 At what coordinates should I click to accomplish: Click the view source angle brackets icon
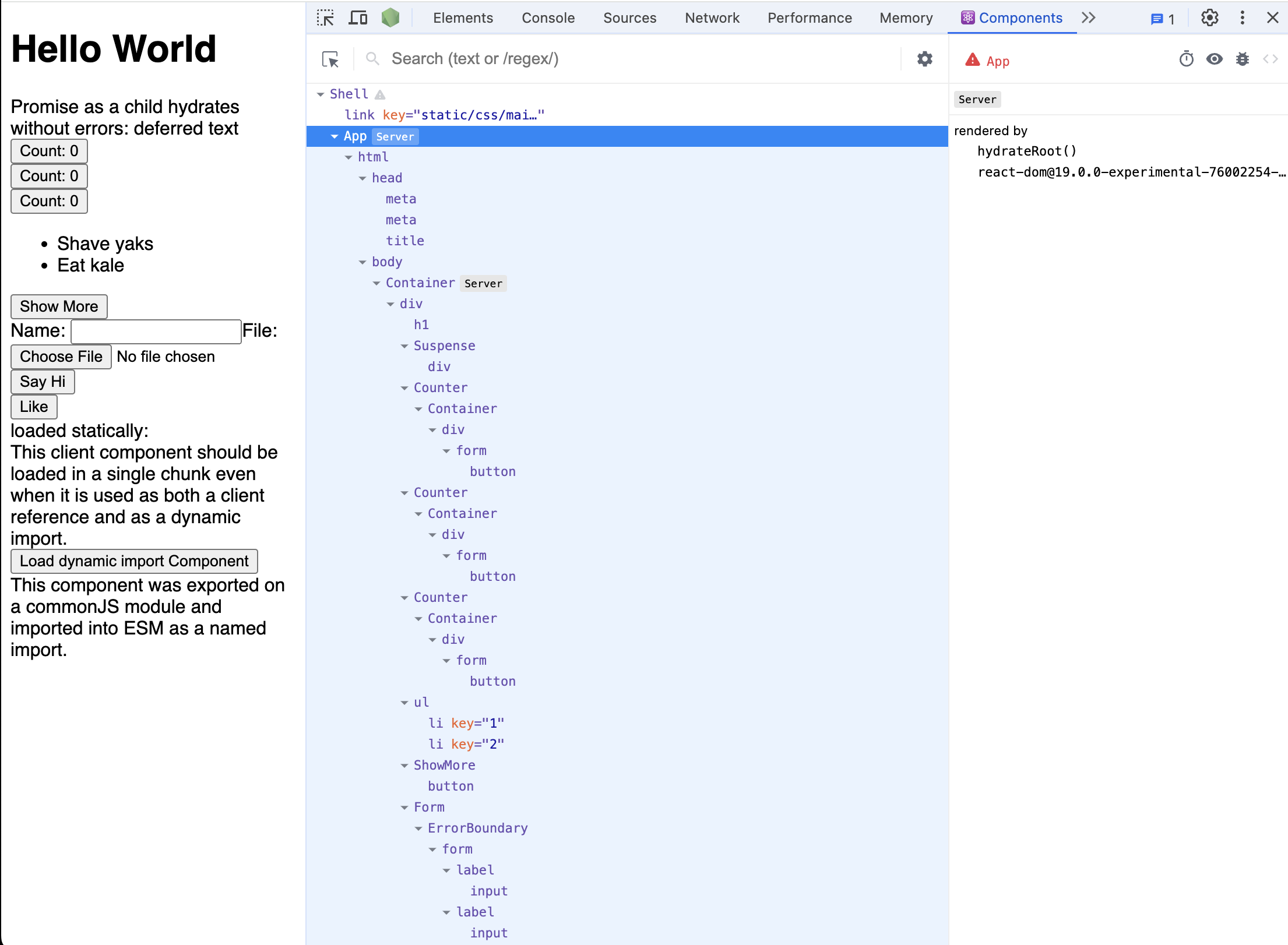(x=1271, y=59)
